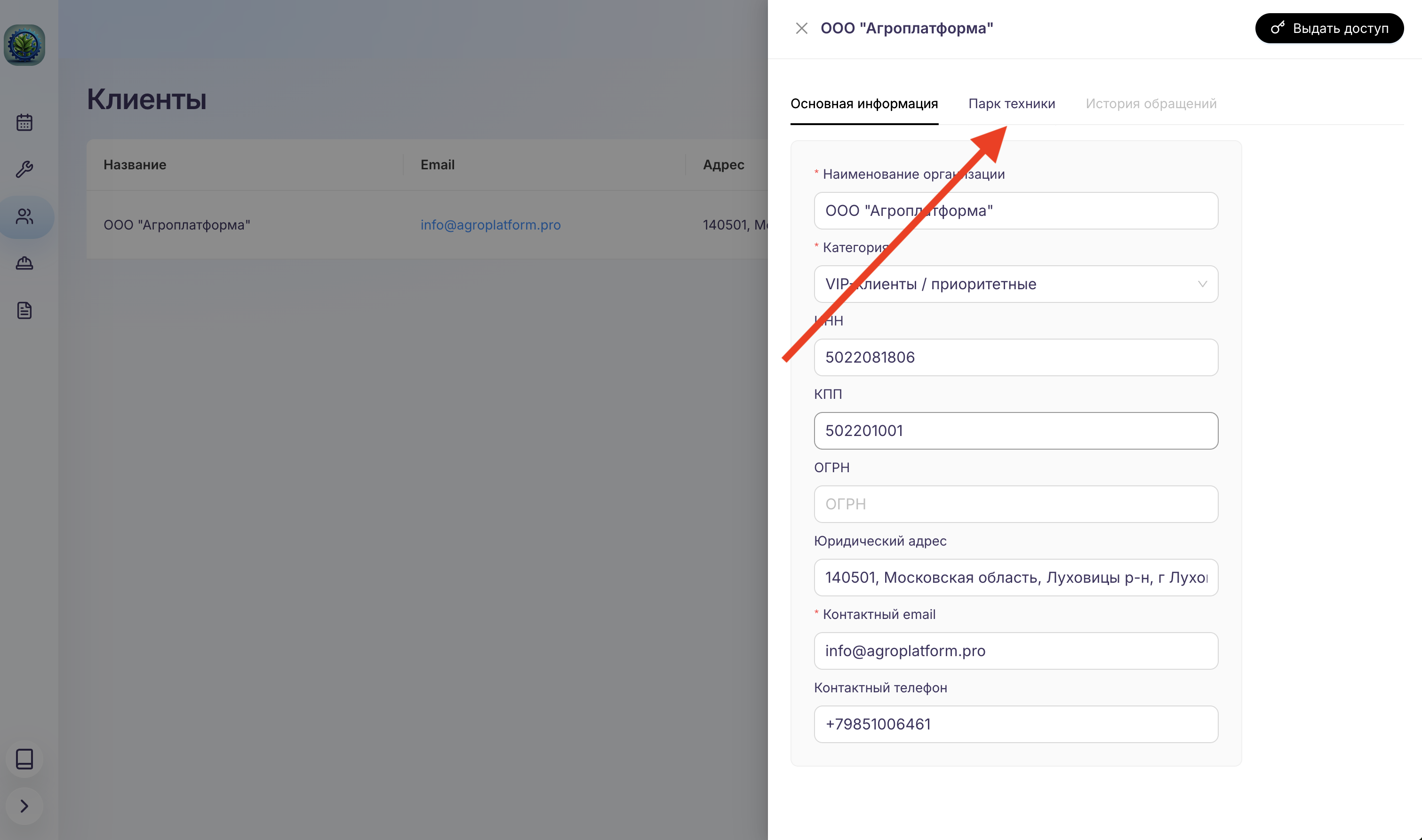Click the Email column header
This screenshot has height=840, width=1422.
(x=438, y=165)
